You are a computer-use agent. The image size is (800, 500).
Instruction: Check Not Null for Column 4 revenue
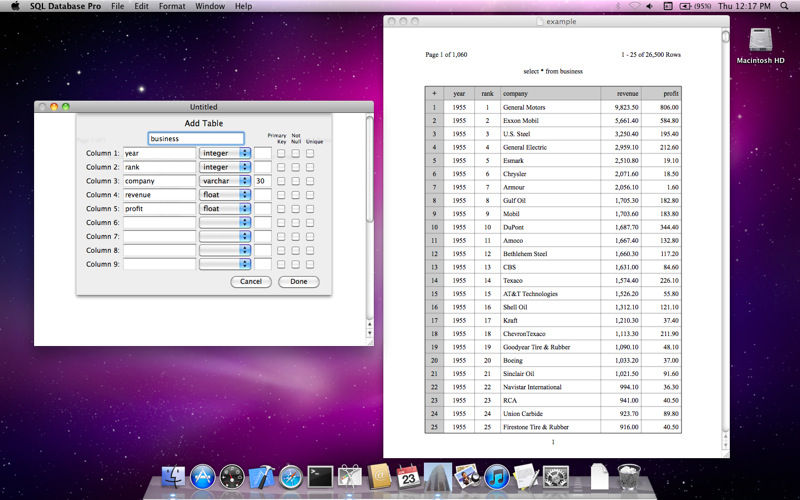pyautogui.click(x=295, y=194)
